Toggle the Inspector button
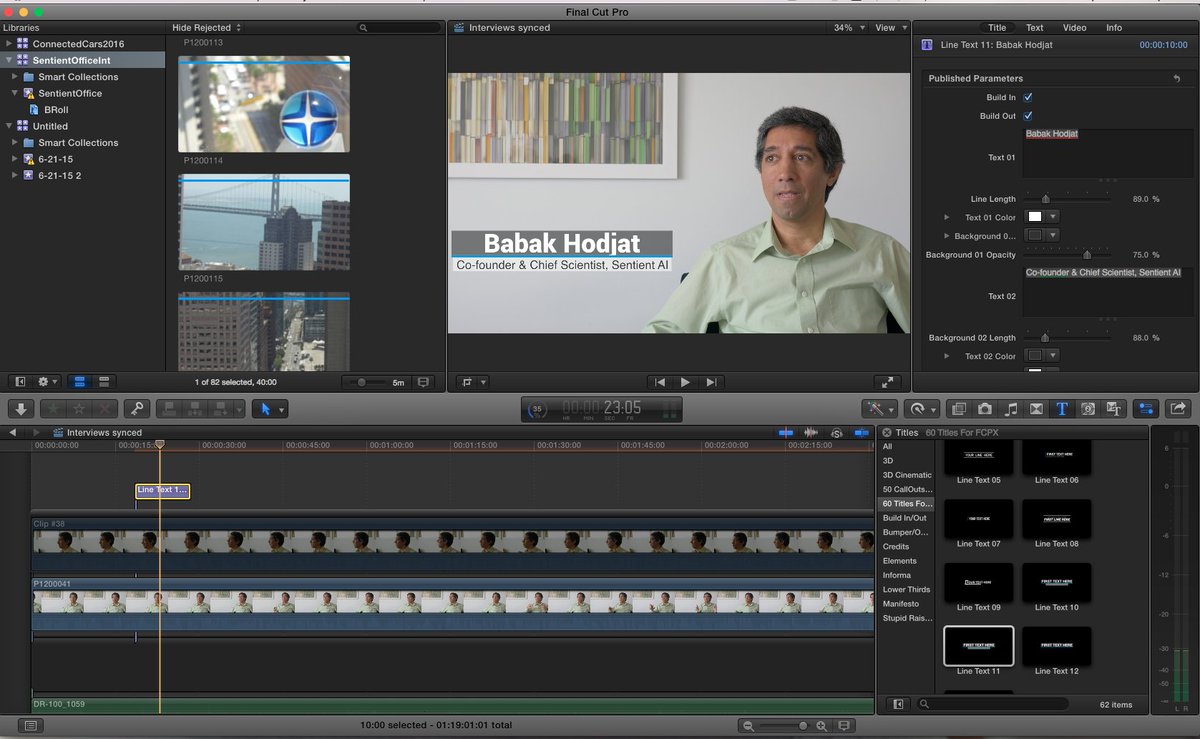This screenshot has height=739, width=1200. click(1146, 409)
